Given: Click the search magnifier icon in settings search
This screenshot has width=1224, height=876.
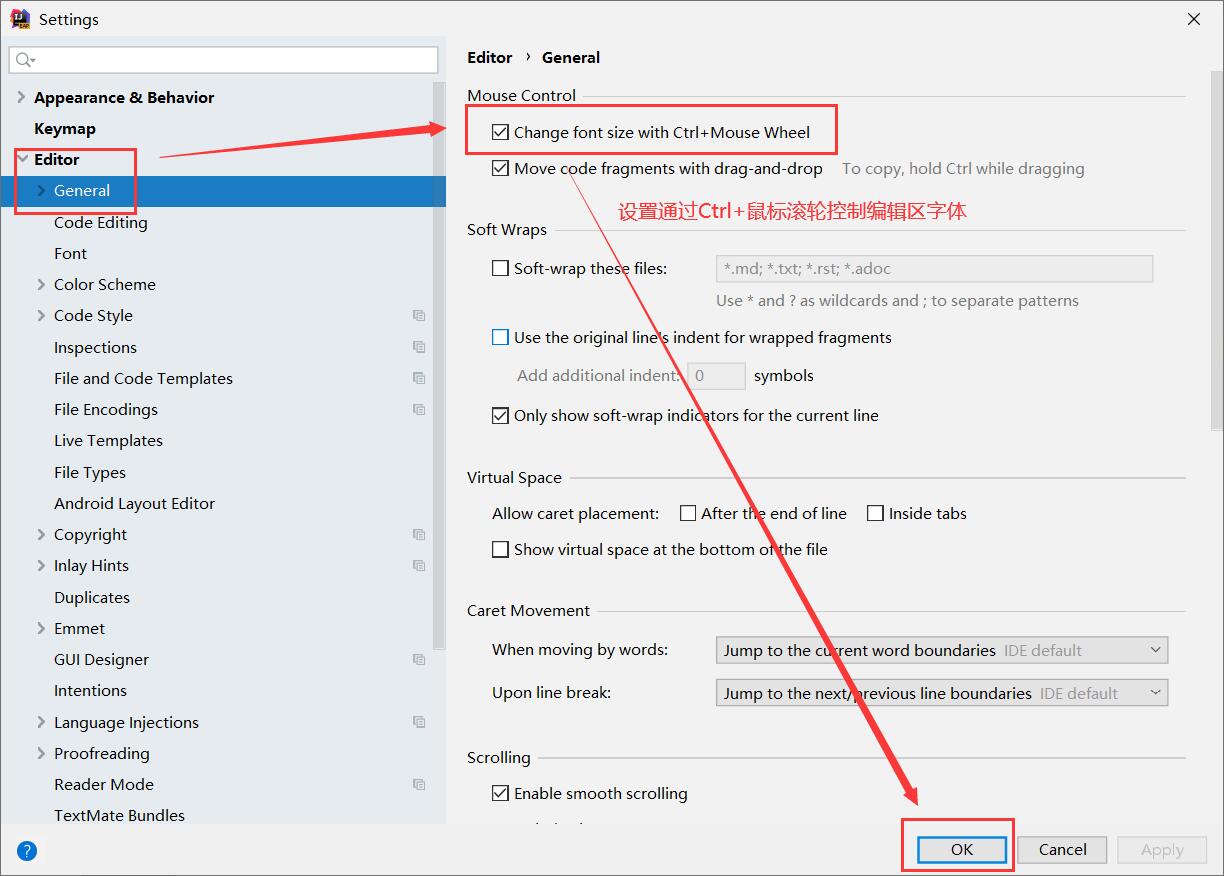Looking at the screenshot, I should point(25,60).
